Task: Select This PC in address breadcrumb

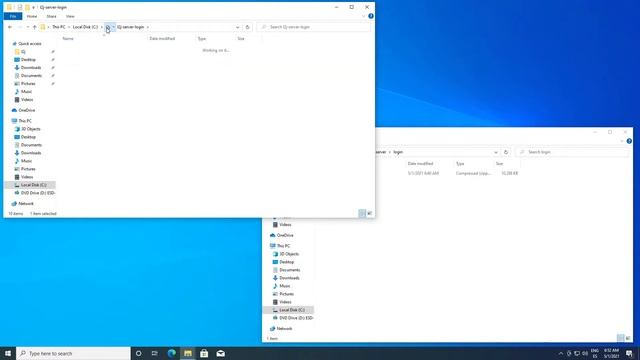Action: (x=58, y=27)
